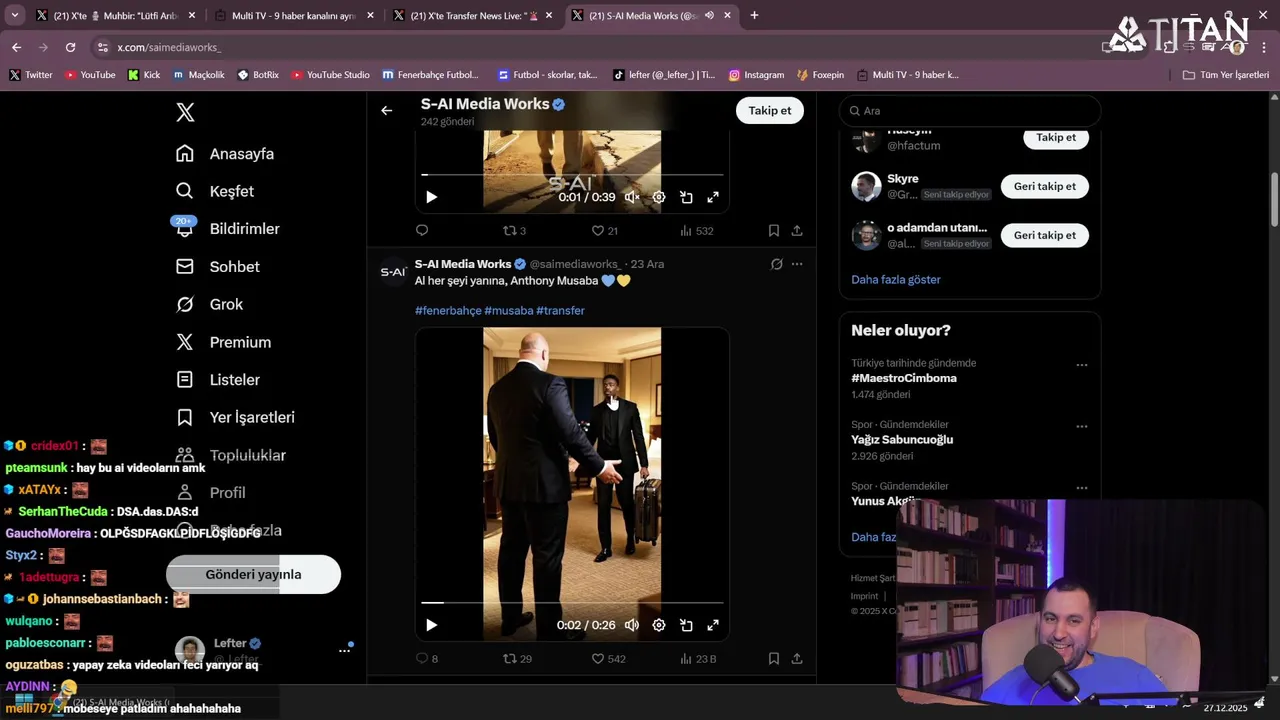View analytics showing 23 B views
Image resolution: width=1280 pixels, height=720 pixels.
point(697,659)
